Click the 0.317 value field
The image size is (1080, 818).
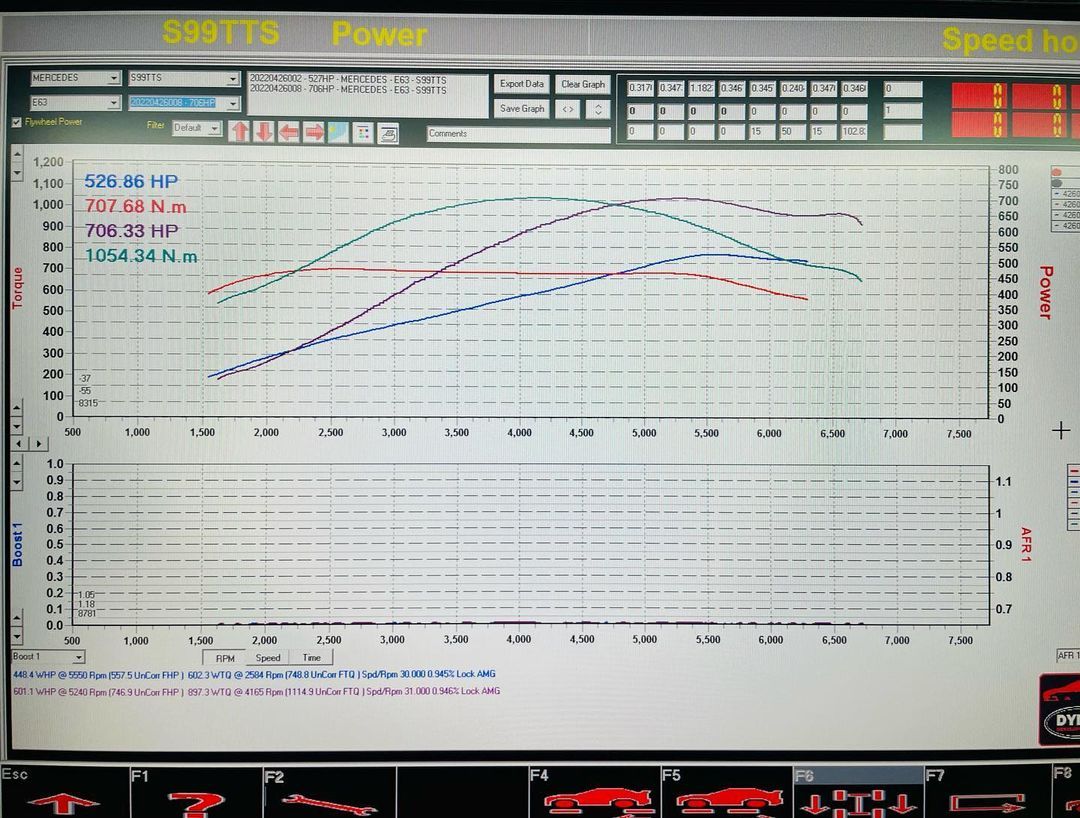point(640,88)
